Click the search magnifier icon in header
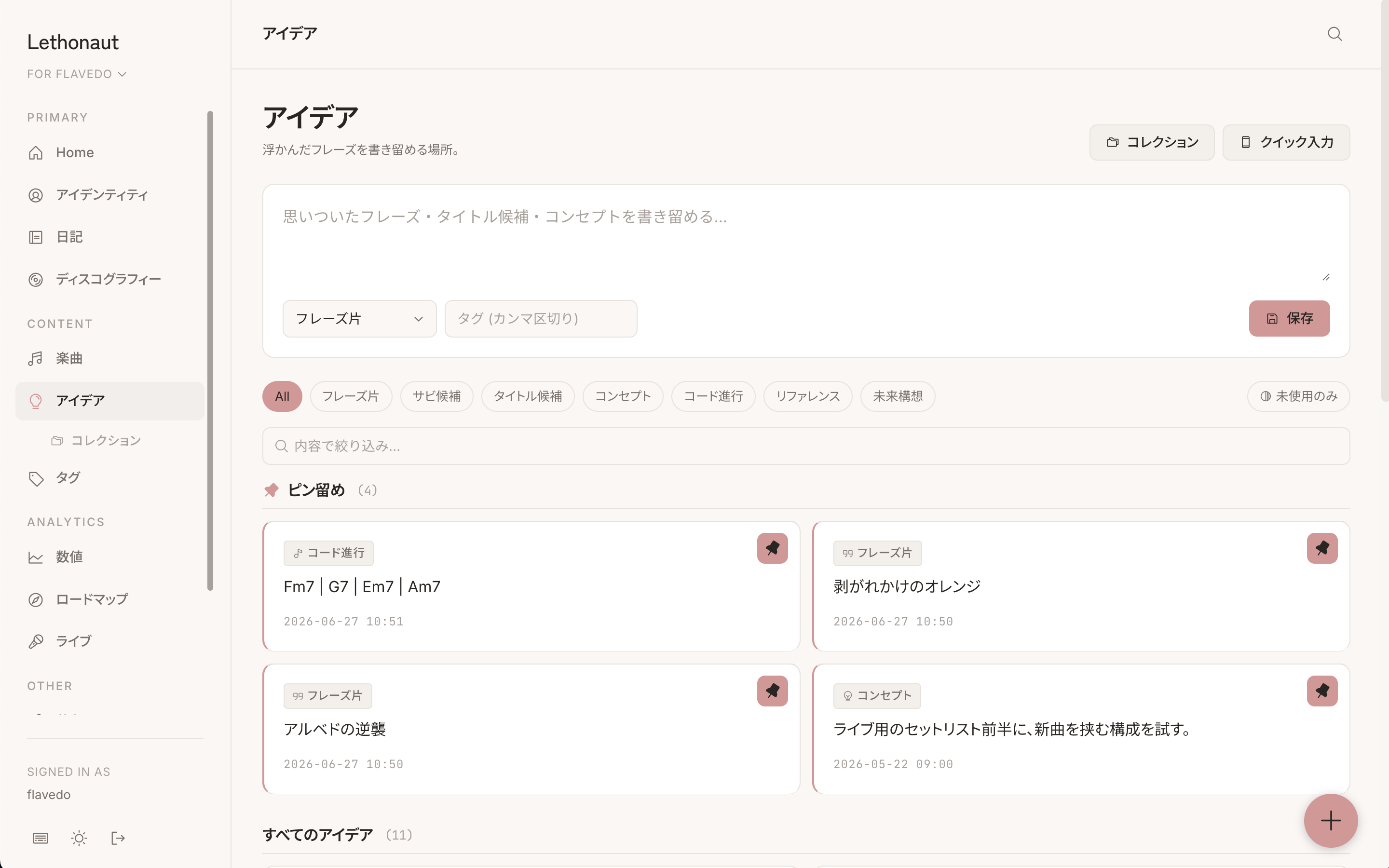The height and width of the screenshot is (868, 1389). [1335, 34]
